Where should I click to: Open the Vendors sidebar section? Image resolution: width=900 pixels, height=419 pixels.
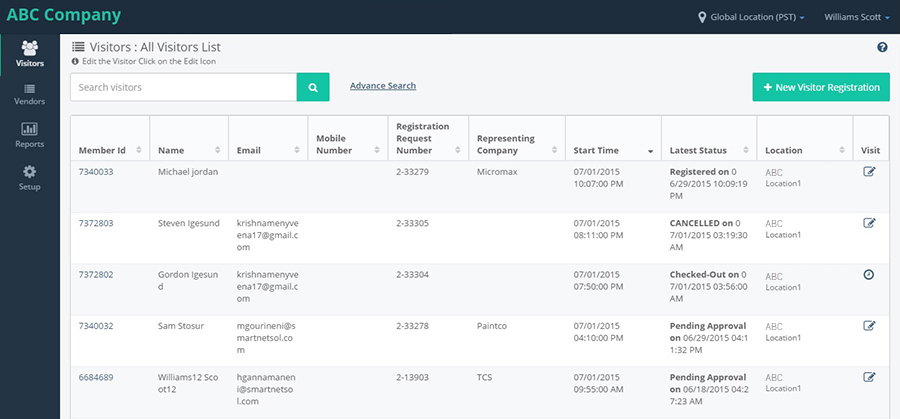pyautogui.click(x=30, y=95)
